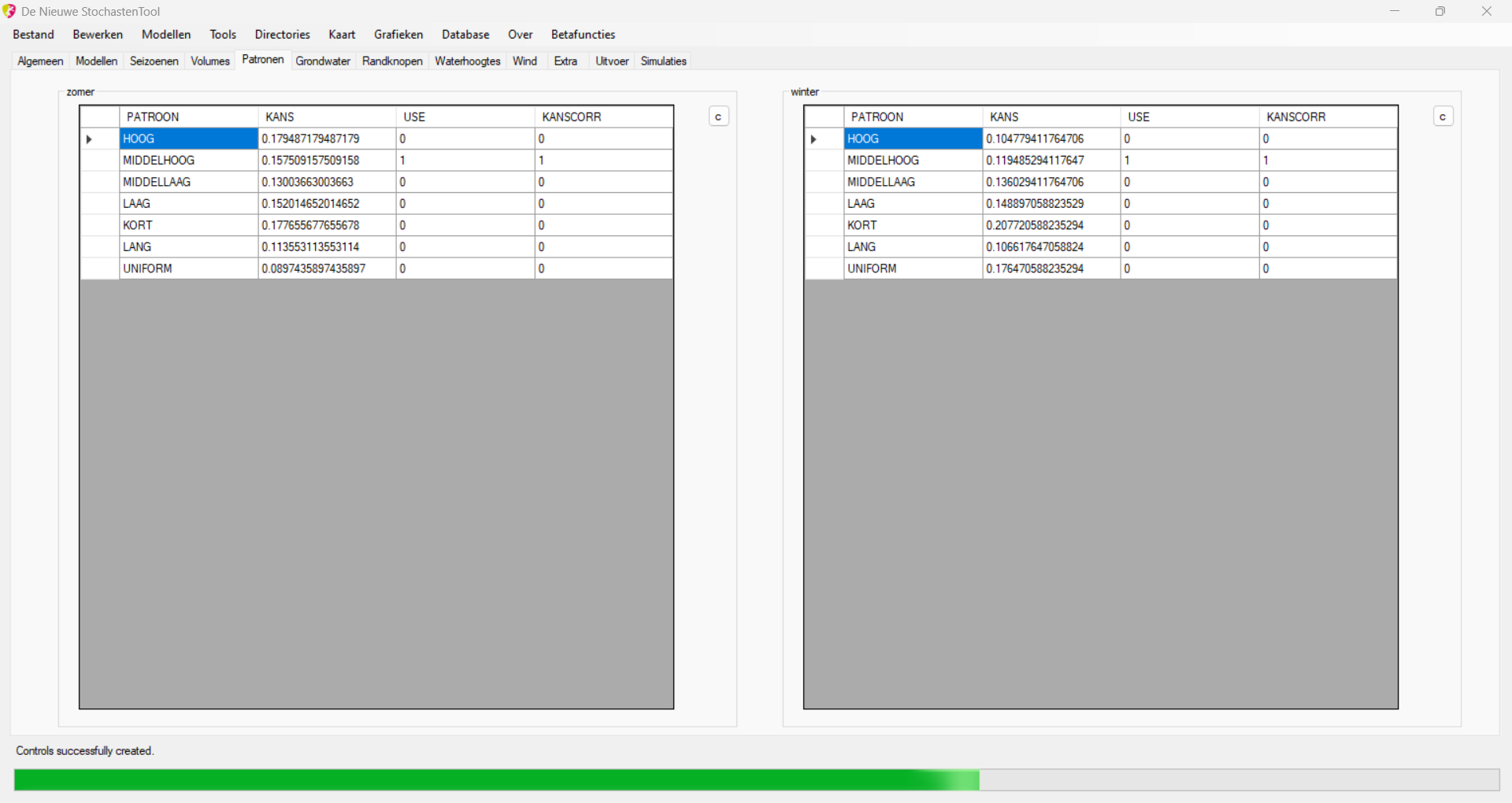The width and height of the screenshot is (1512, 803).
Task: Switch to the Simulaties tab
Action: pyautogui.click(x=664, y=61)
